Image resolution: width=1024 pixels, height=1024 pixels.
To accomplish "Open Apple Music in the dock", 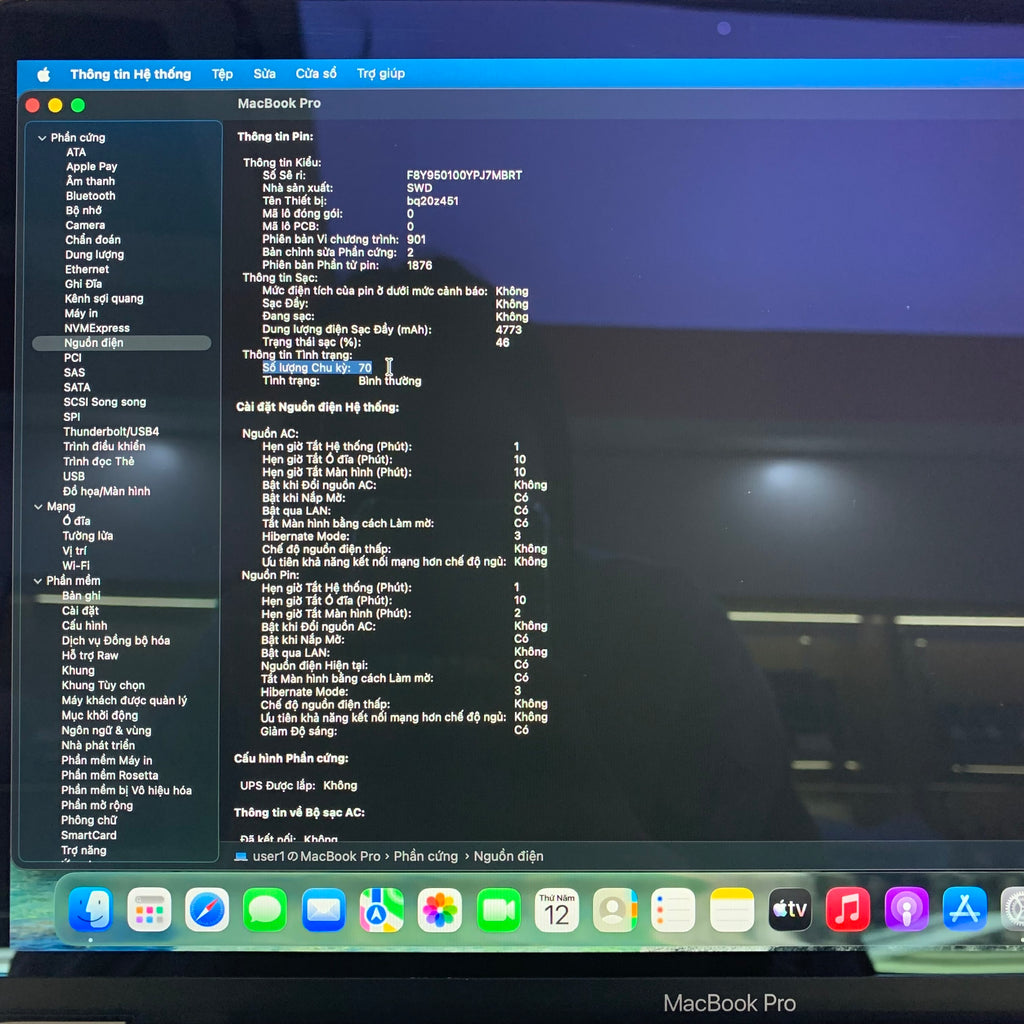I will click(x=848, y=910).
